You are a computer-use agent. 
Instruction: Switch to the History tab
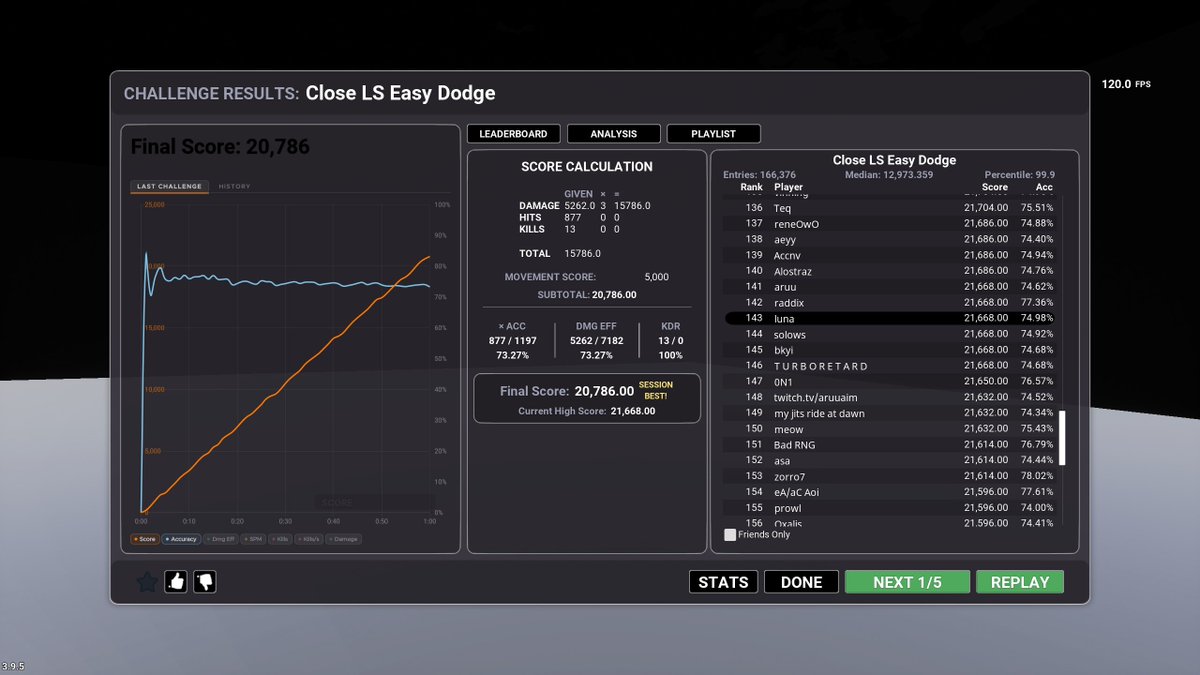235,186
